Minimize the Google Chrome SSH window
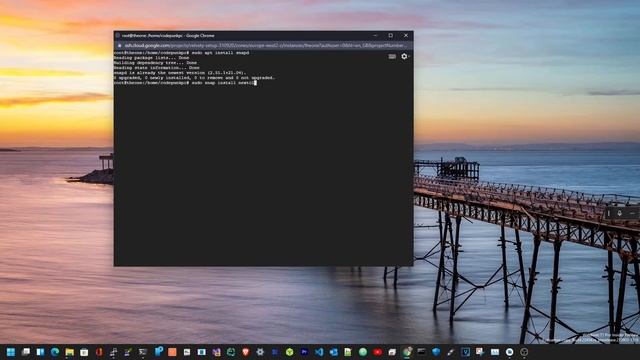Screen dimensions: 640x360 pyautogui.click(x=375, y=36)
